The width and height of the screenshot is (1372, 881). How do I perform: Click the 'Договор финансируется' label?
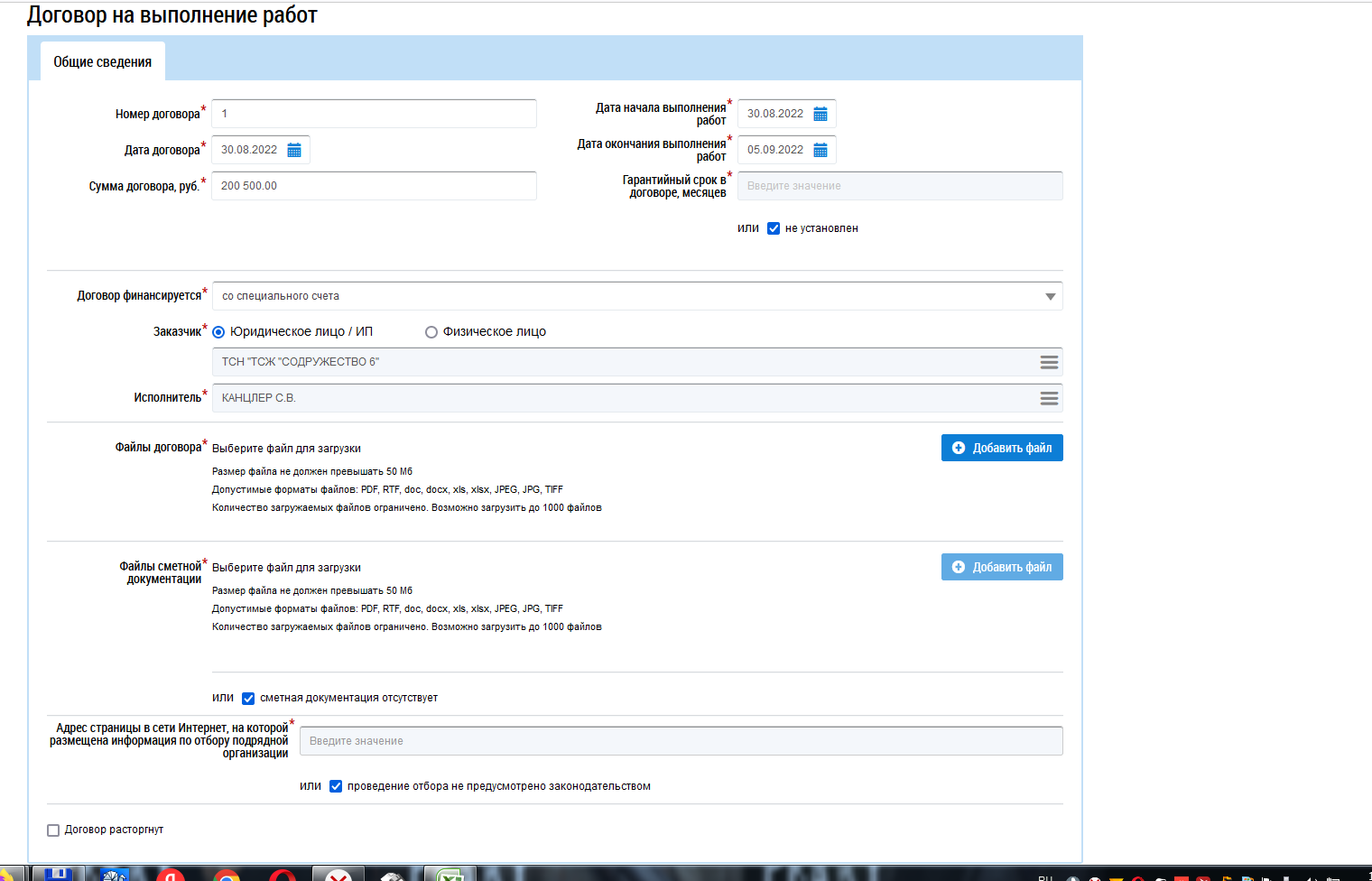coord(139,296)
